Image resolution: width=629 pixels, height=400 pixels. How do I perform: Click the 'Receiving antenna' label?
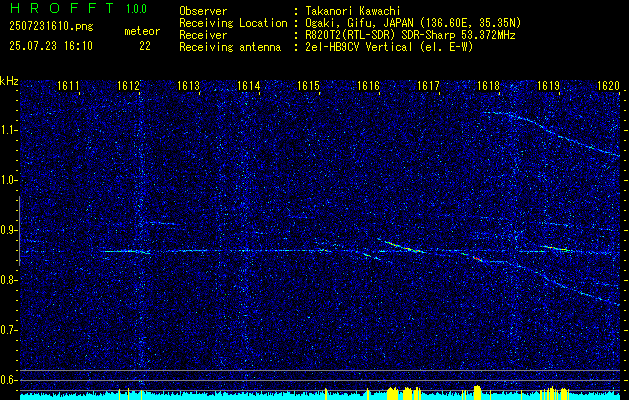click(230, 47)
